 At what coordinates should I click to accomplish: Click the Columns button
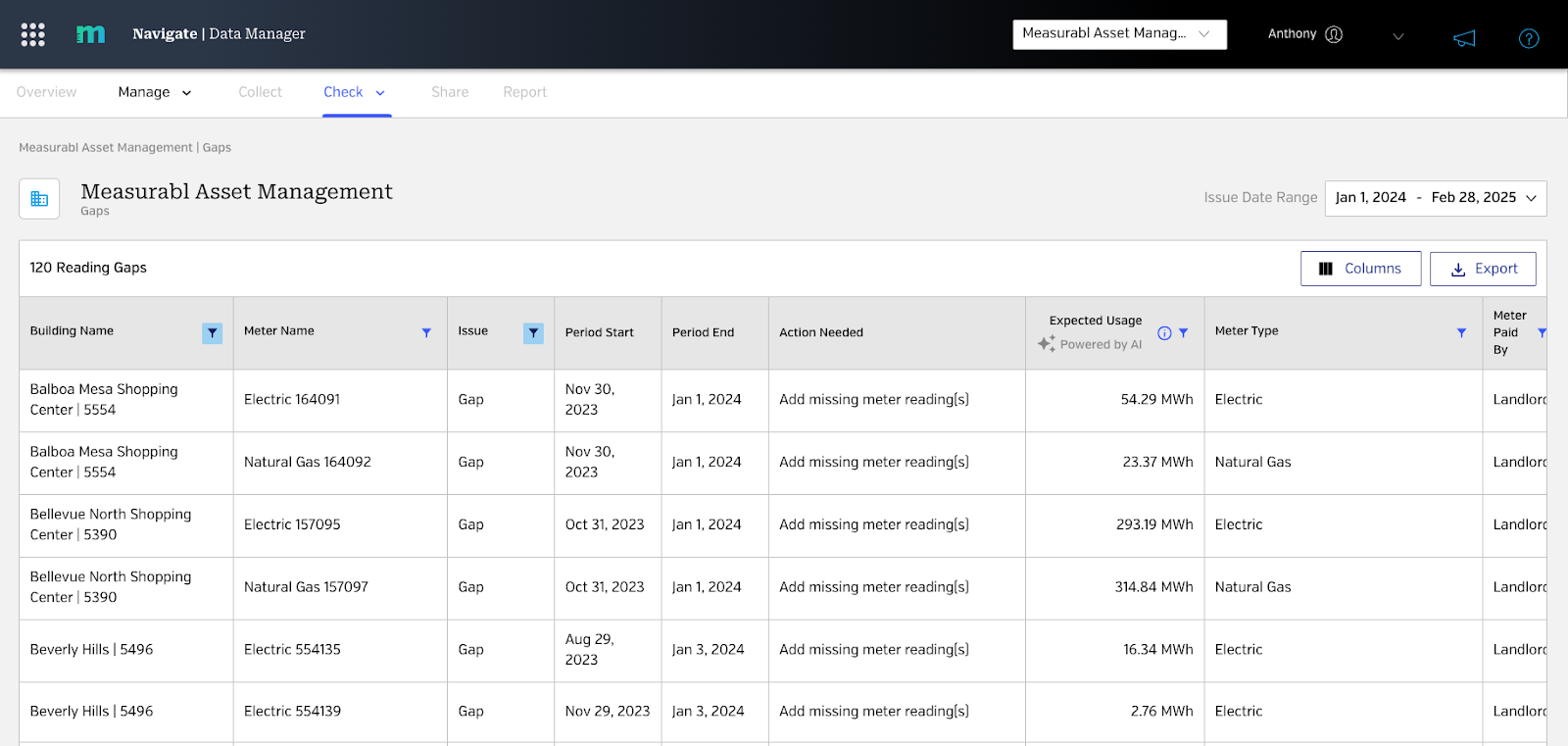(1360, 269)
